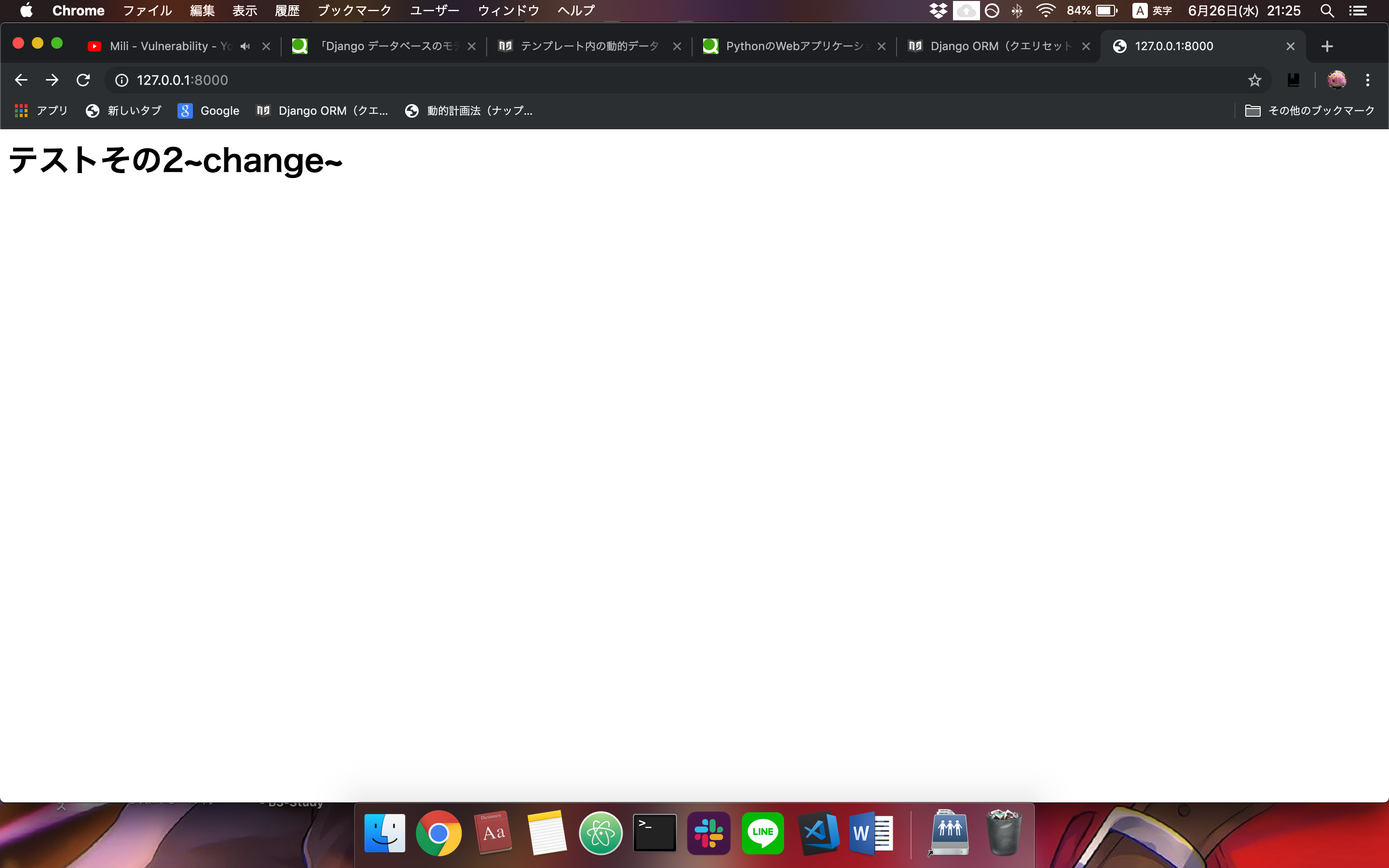Viewport: 1389px width, 868px height.
Task: Open the ブックマーク menu
Action: 354,10
